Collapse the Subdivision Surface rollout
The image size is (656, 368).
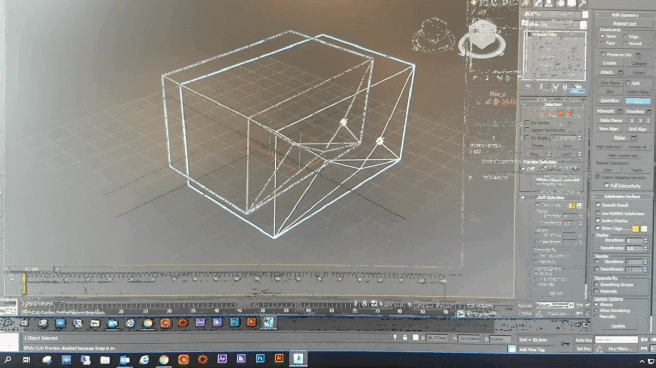(622, 197)
